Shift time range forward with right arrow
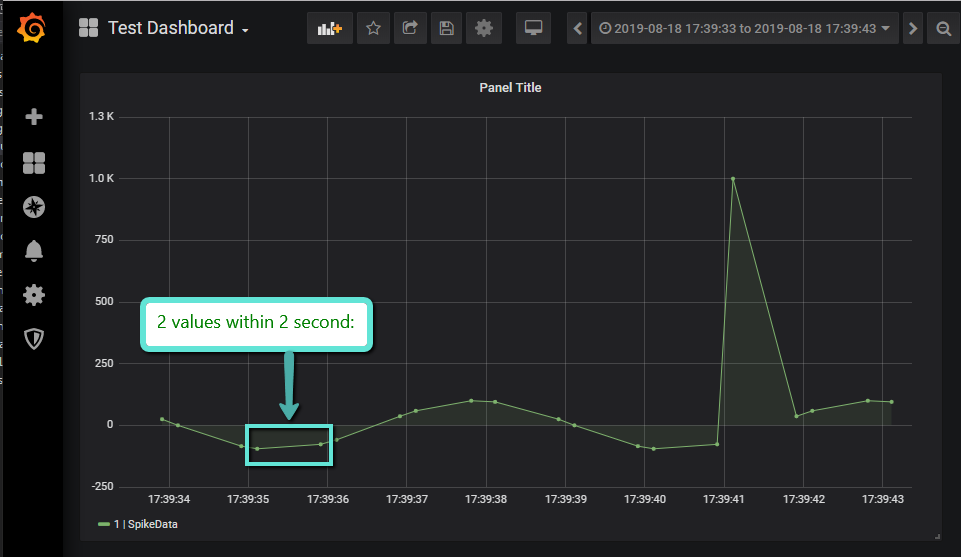The width and height of the screenshot is (961, 557). pos(911,29)
